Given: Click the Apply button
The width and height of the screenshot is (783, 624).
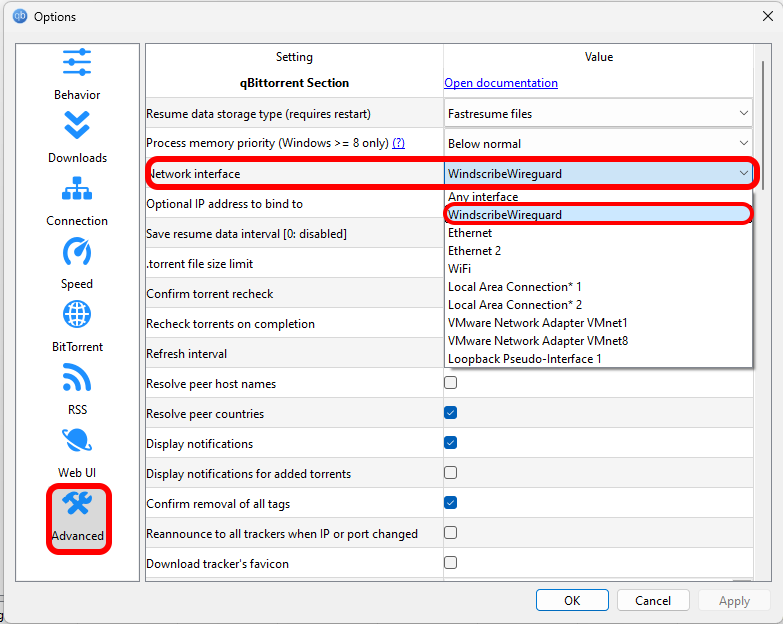Looking at the screenshot, I should coord(734,600).
